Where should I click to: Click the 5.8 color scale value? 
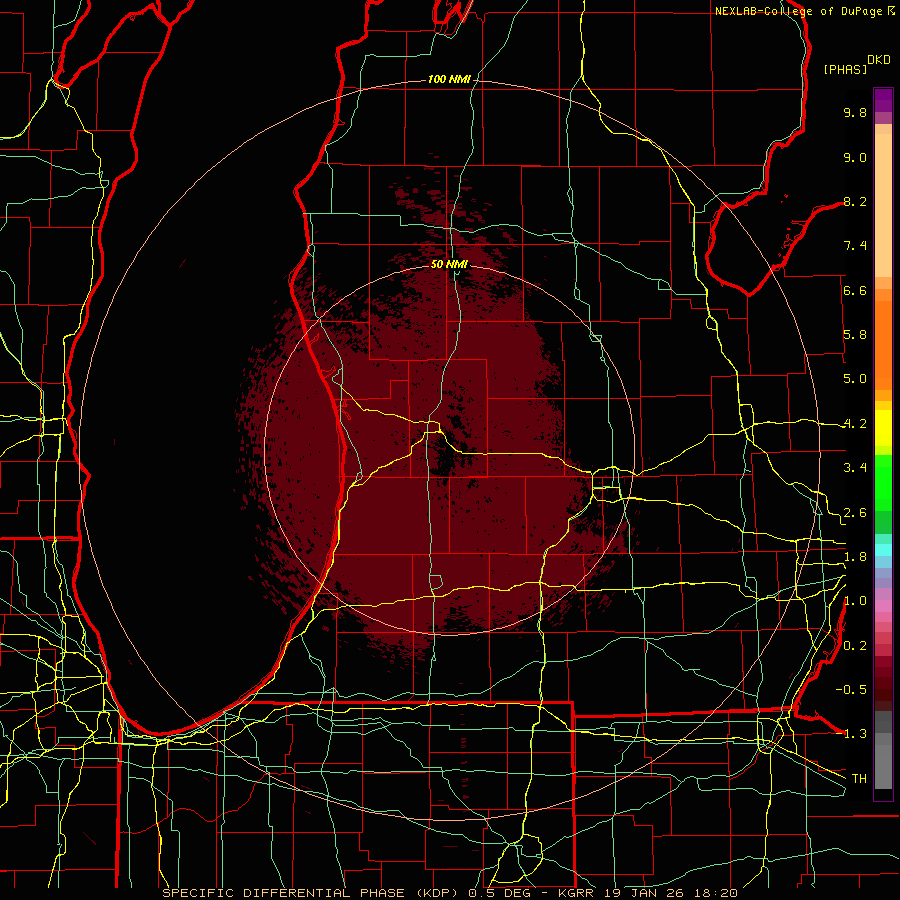(x=855, y=335)
